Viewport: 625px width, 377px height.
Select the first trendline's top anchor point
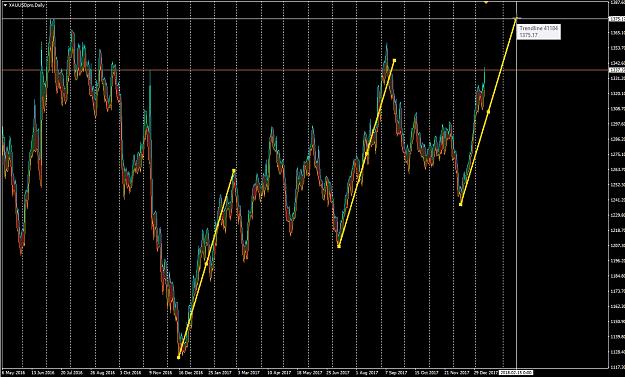click(234, 171)
